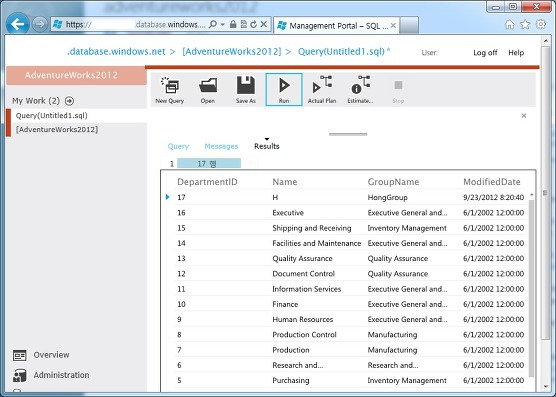The image size is (556, 397).
Task: Click the security lock icon
Action: coord(233,24)
